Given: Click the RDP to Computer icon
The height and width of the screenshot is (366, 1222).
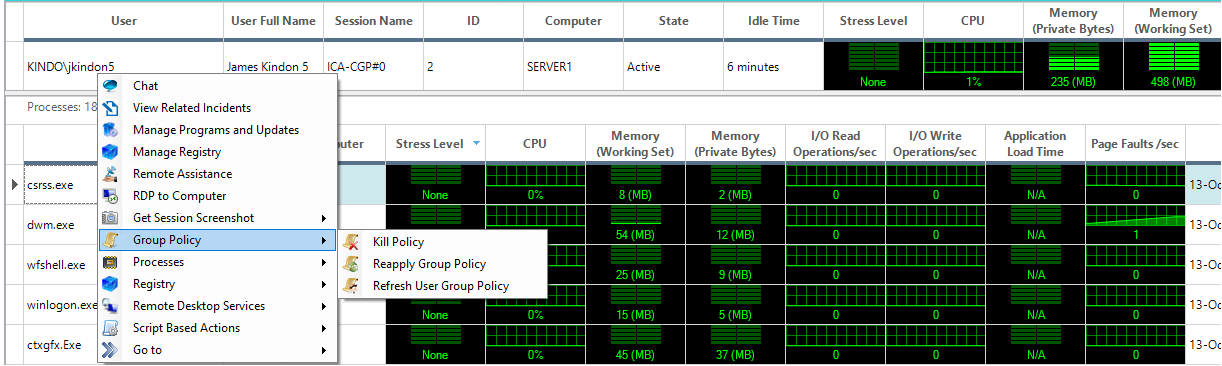Looking at the screenshot, I should (x=112, y=196).
